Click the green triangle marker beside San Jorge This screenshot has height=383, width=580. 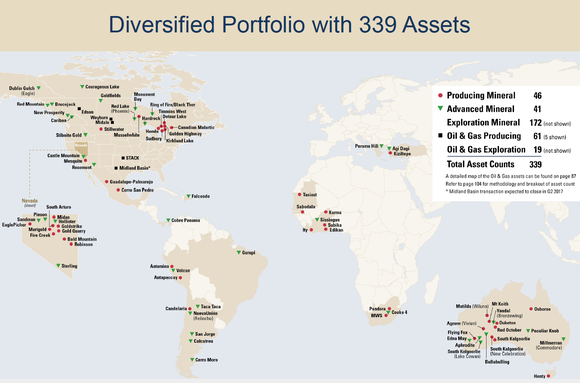point(192,334)
